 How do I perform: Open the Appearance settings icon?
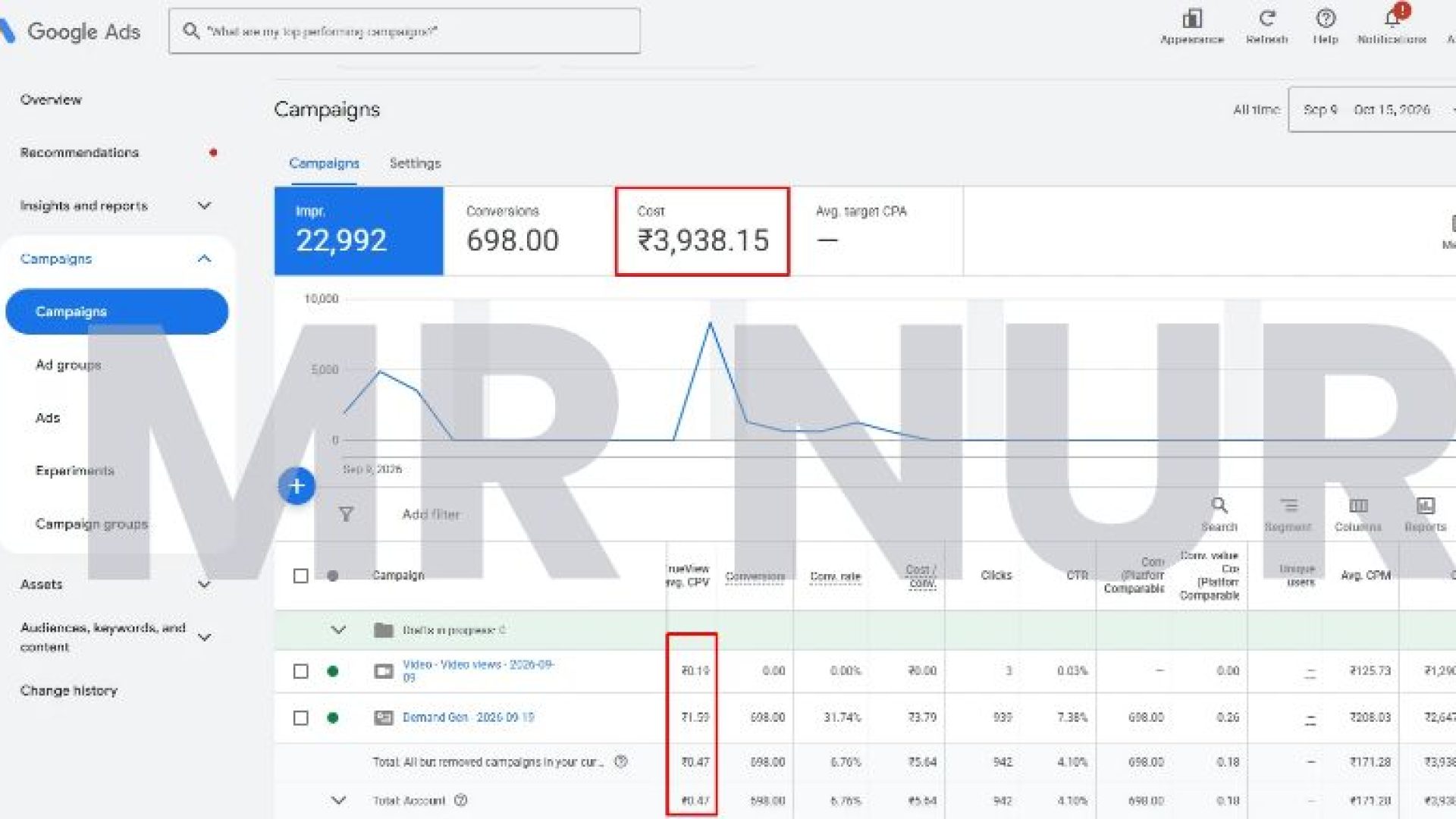1191,19
